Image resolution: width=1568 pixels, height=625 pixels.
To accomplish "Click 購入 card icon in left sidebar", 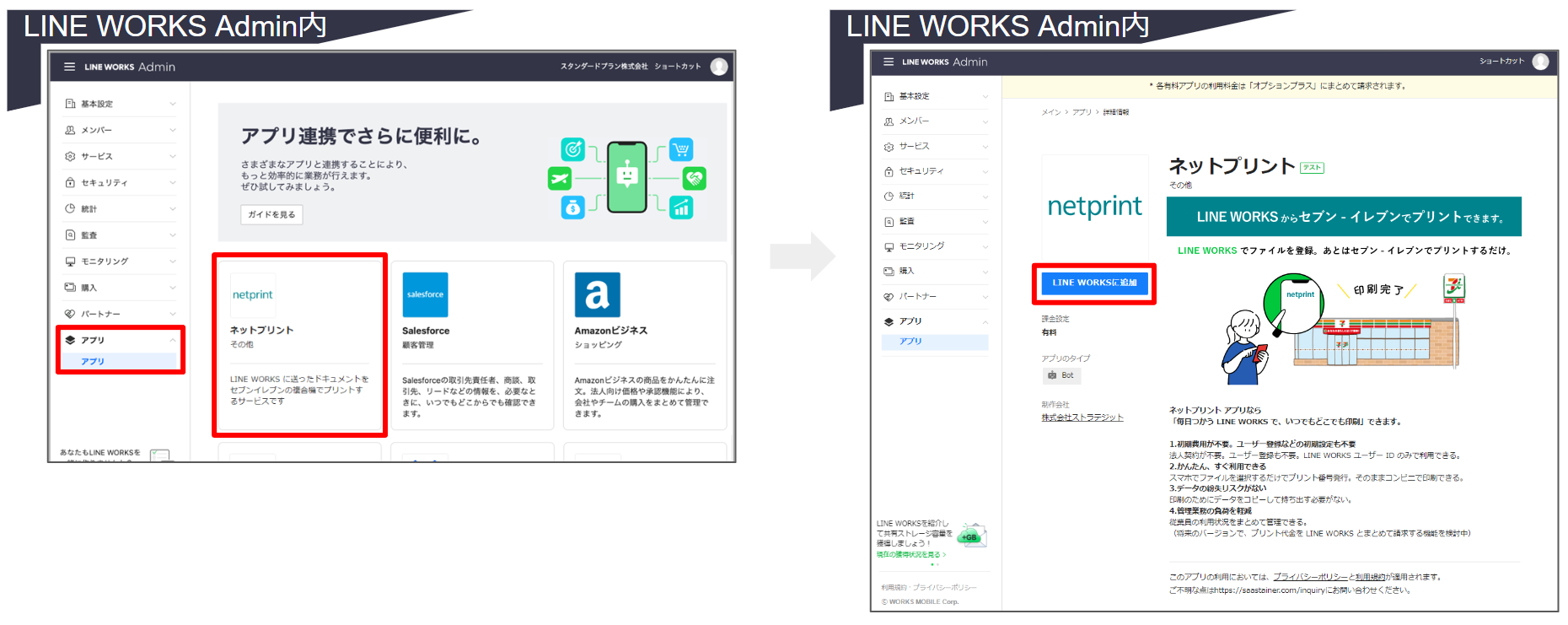I will point(70,288).
